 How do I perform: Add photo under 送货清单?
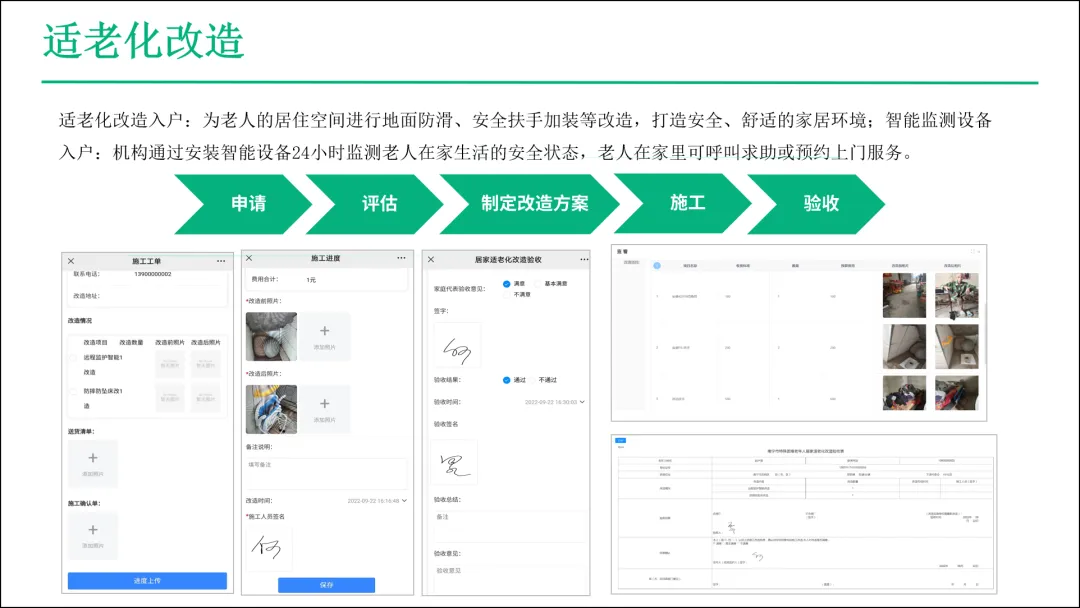[93, 463]
